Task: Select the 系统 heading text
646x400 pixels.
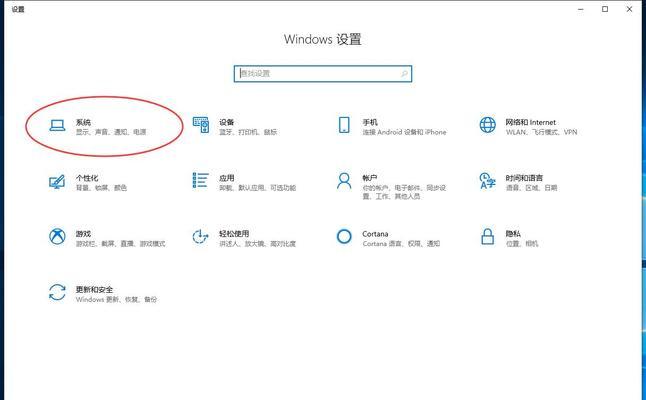Action: tap(83, 122)
